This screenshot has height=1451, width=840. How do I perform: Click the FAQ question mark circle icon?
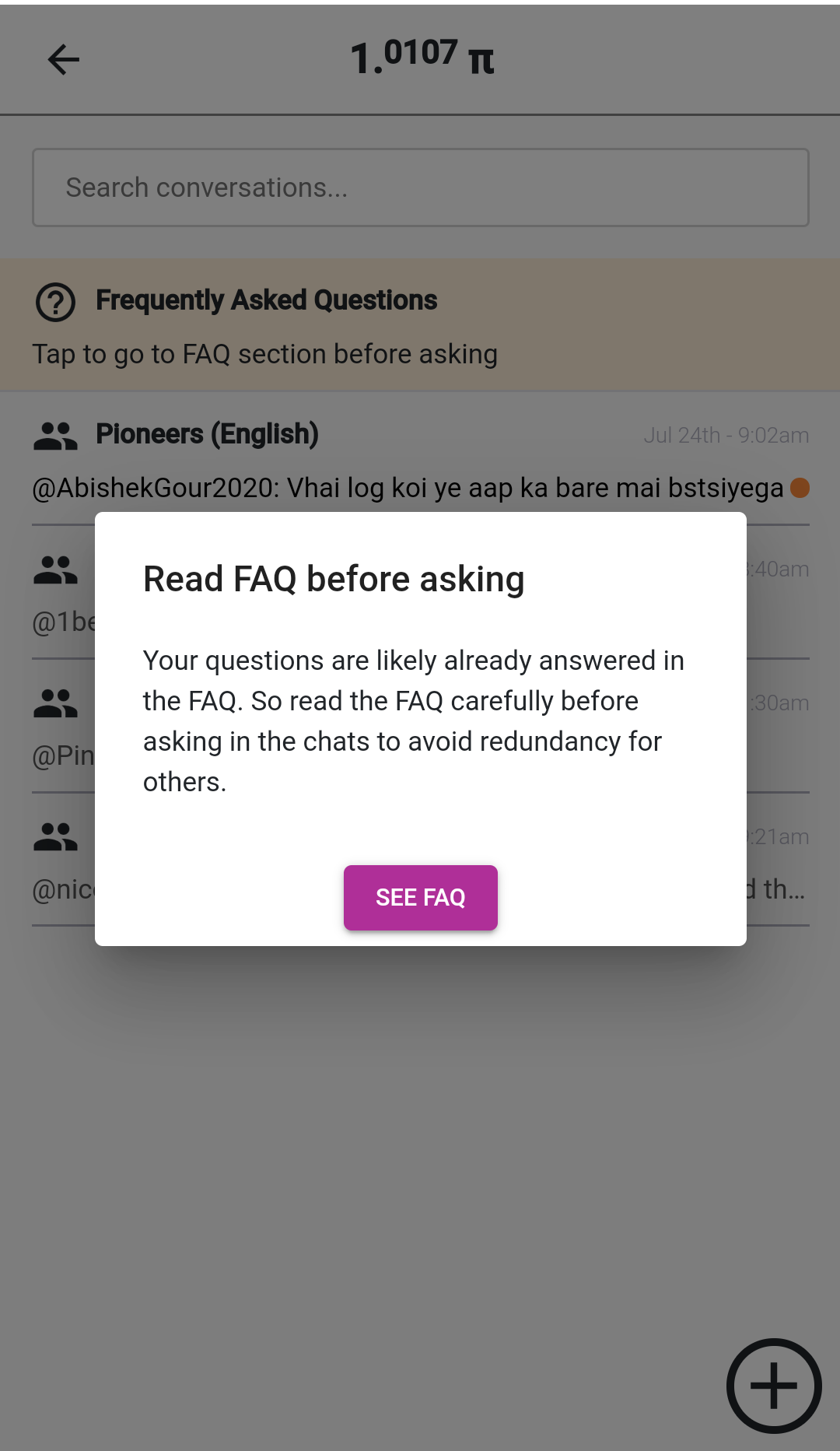click(55, 302)
